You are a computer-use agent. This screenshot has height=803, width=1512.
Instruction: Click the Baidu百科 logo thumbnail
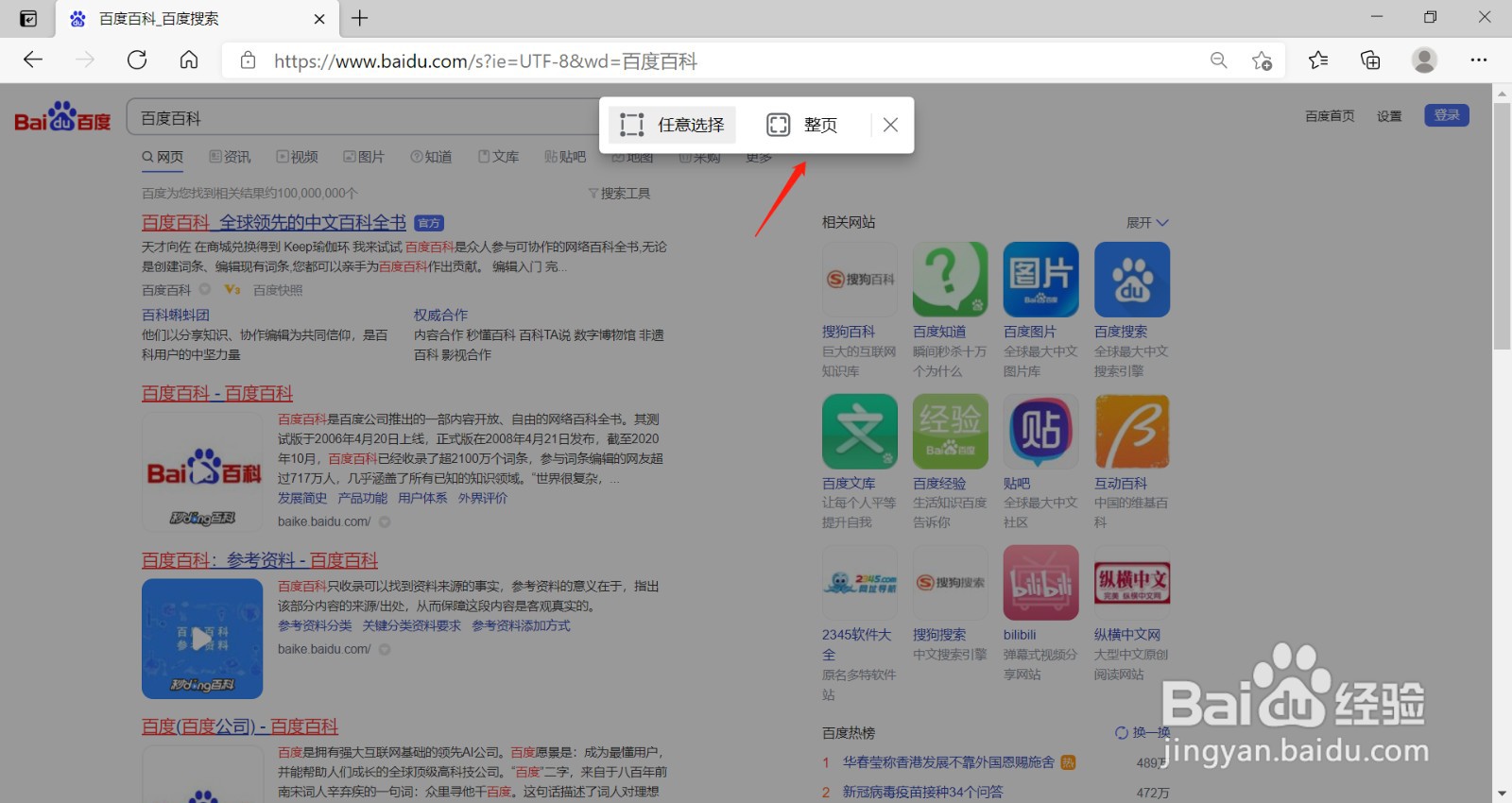(202, 472)
